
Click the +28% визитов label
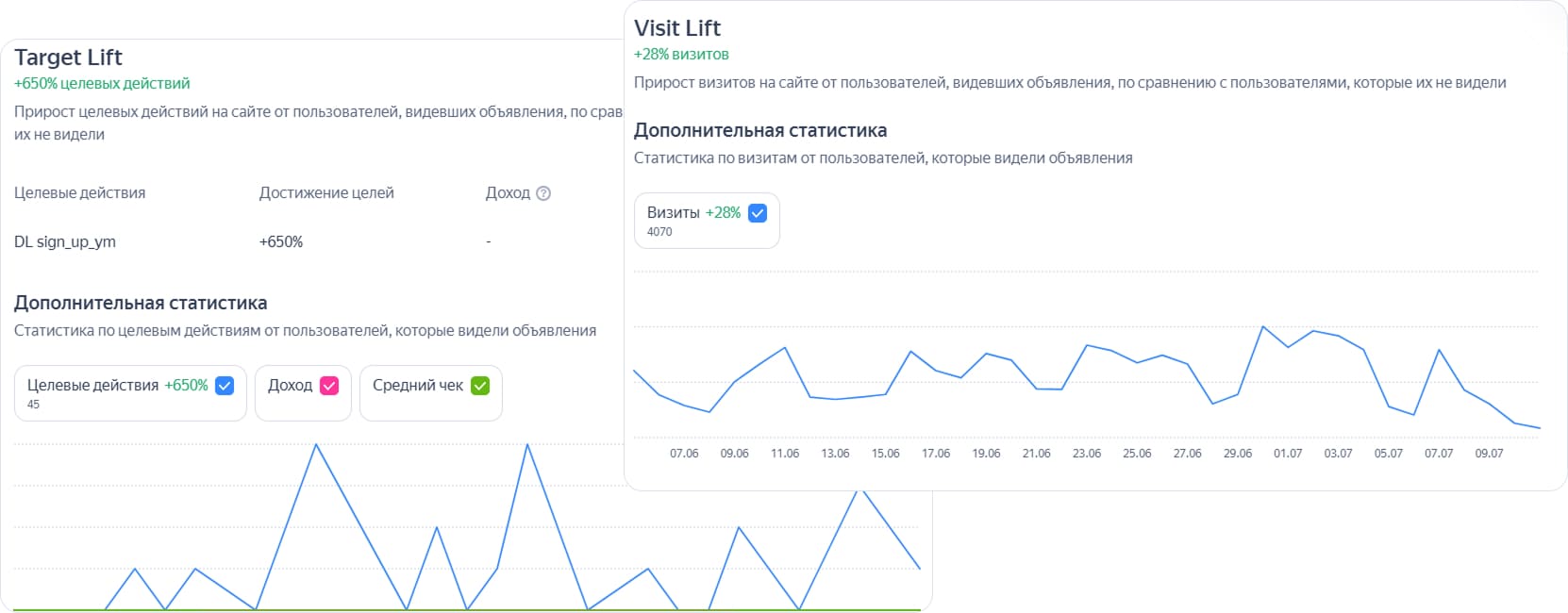[681, 55]
